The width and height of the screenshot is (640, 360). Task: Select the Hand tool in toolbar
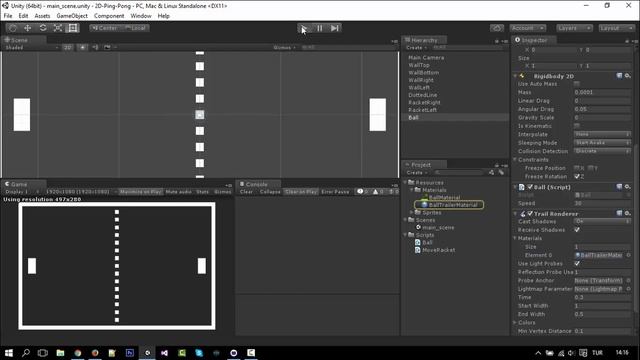coord(13,28)
